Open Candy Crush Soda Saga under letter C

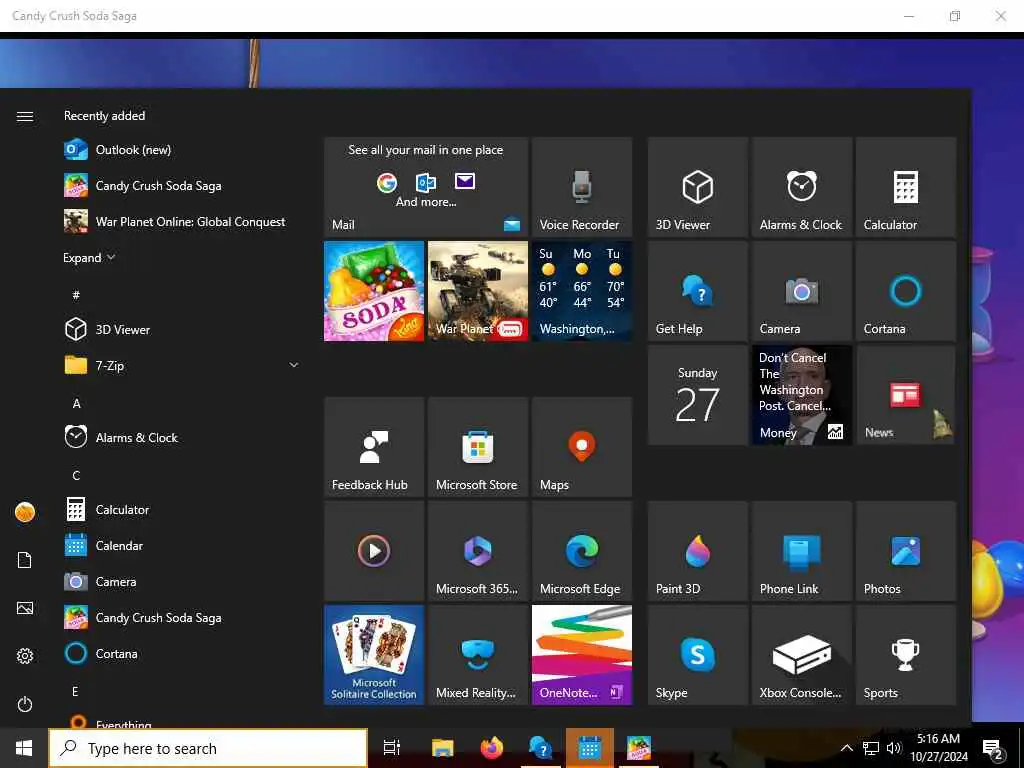point(183,617)
